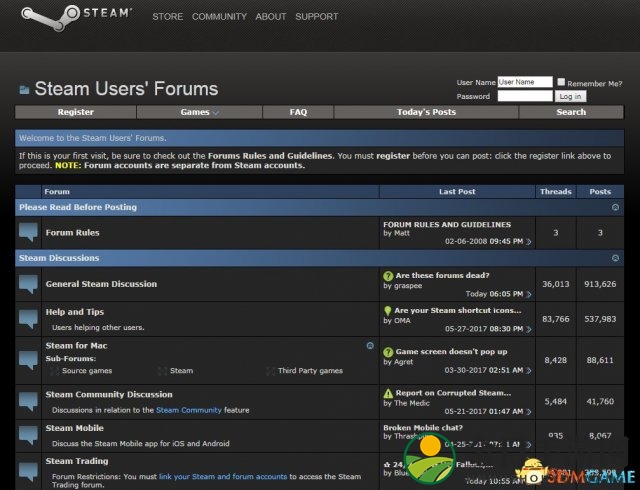Go to last post arrow for Steam Community Discussion
Viewport: 640px width, 490px height.
click(529, 412)
